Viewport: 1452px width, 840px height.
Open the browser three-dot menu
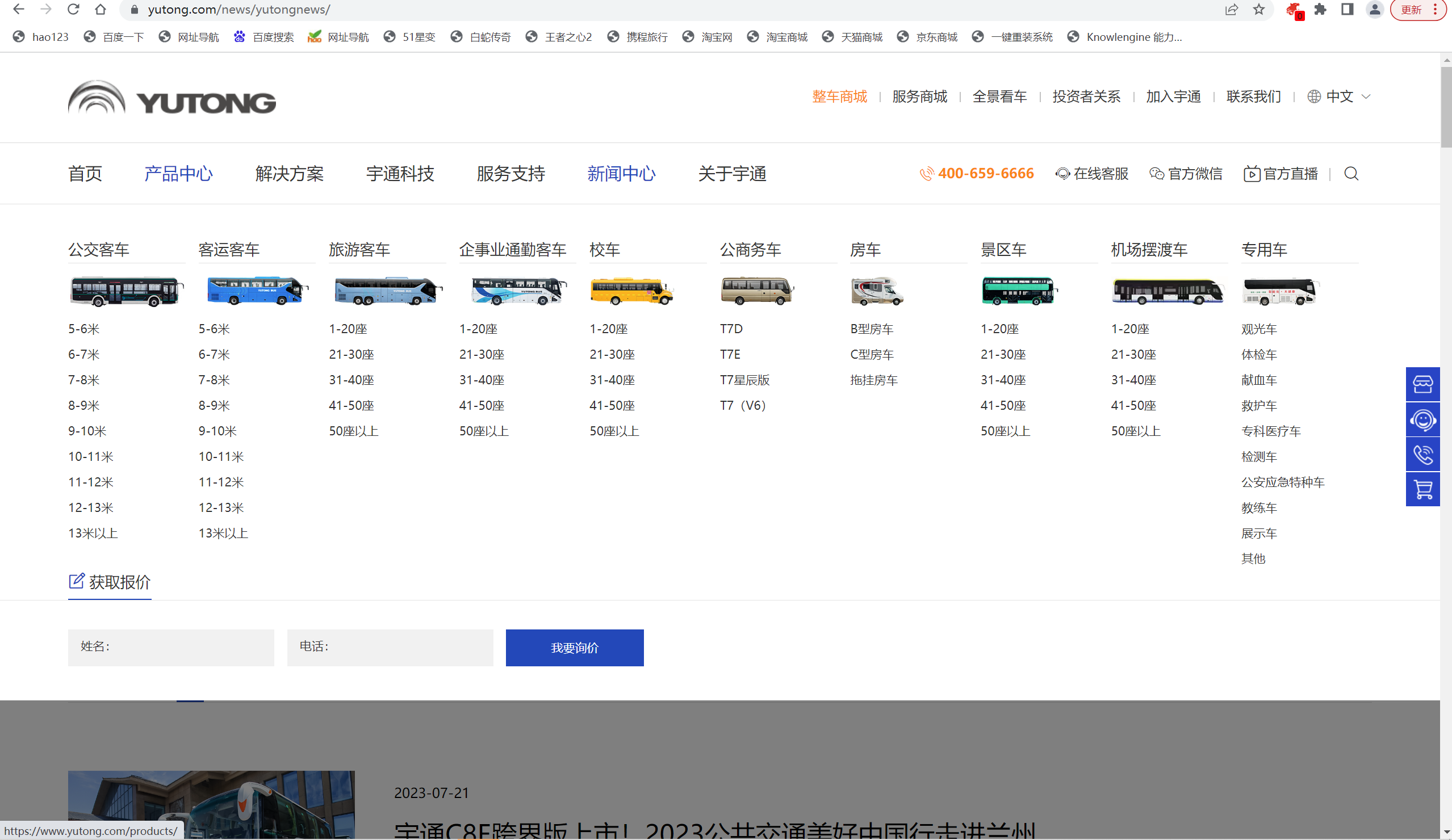[1435, 9]
